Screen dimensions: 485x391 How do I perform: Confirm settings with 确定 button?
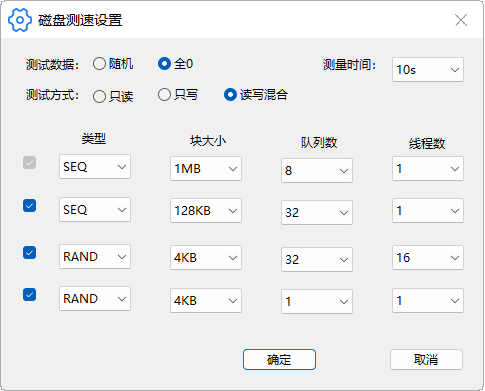coord(279,359)
